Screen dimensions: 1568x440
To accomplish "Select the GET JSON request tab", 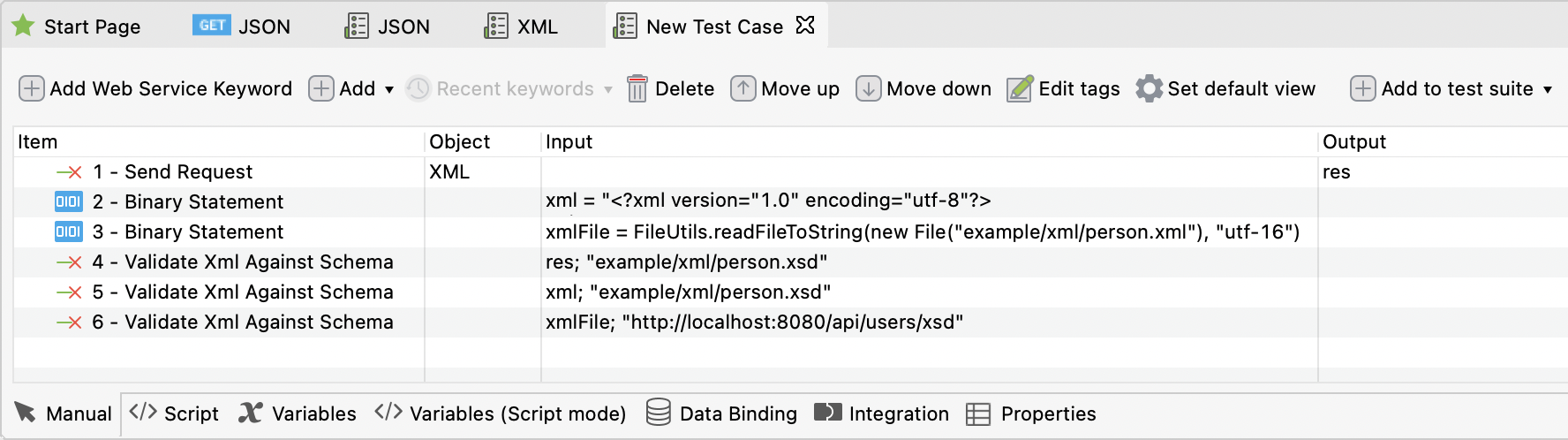I will pyautogui.click(x=242, y=27).
